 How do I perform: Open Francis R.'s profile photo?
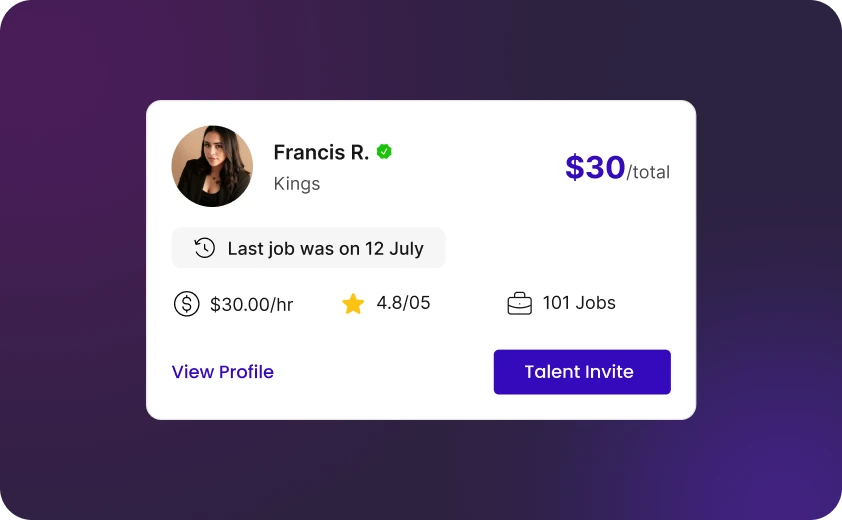pos(212,166)
